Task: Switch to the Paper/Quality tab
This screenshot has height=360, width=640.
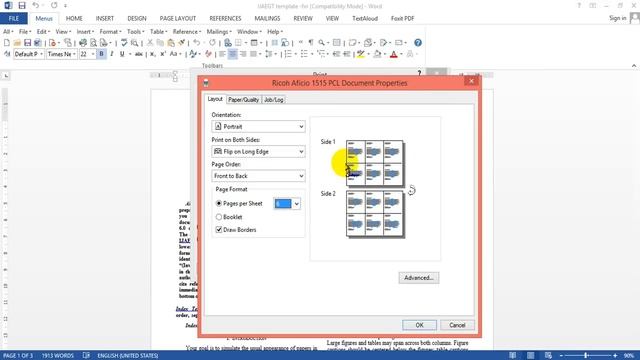Action: [x=243, y=100]
